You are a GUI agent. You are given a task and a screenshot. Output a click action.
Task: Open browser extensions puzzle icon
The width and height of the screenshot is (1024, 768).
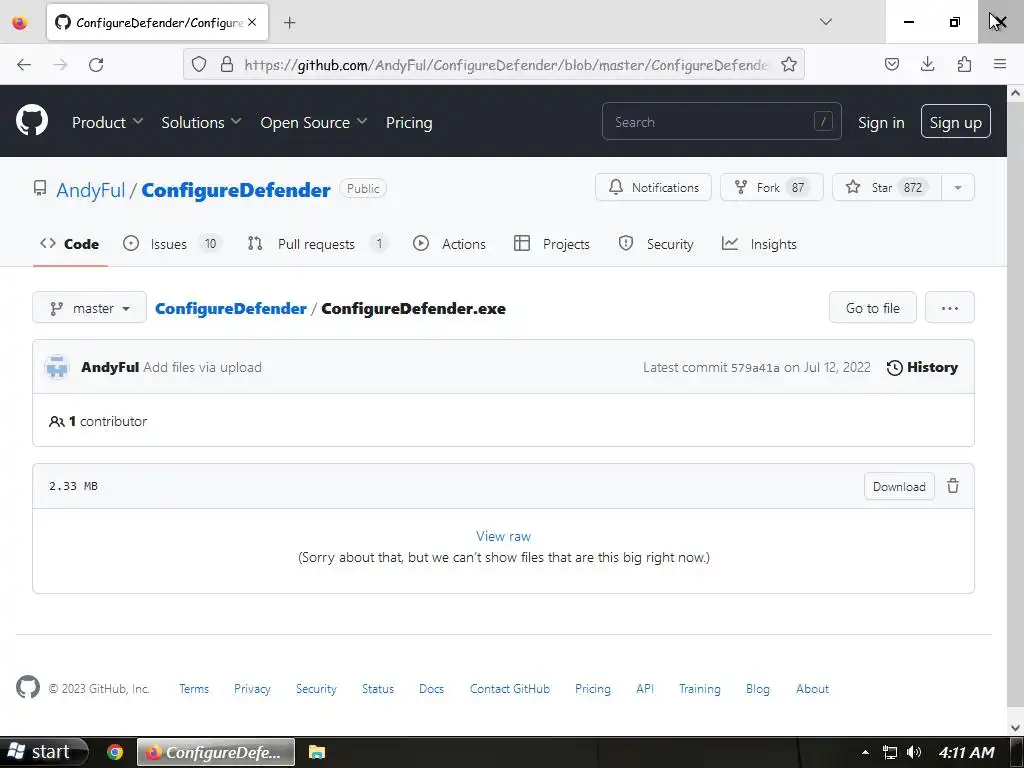(964, 64)
